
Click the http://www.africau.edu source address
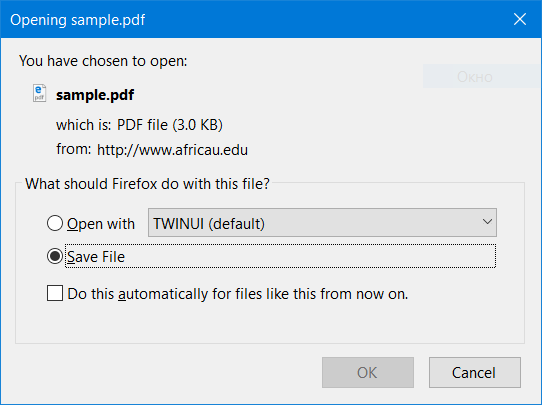[172, 150]
